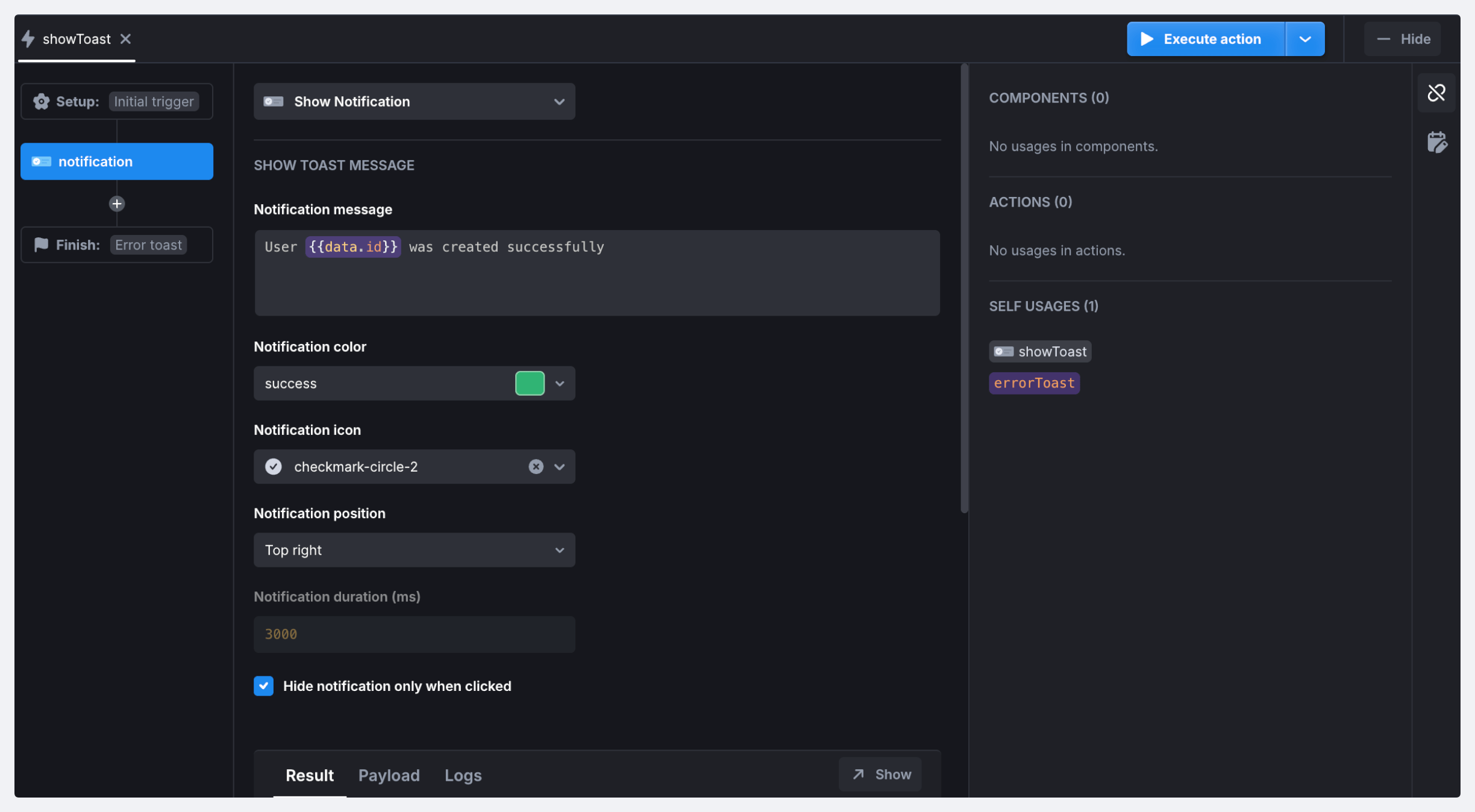Expand the Notification icon dropdown chevron

[x=559, y=466]
